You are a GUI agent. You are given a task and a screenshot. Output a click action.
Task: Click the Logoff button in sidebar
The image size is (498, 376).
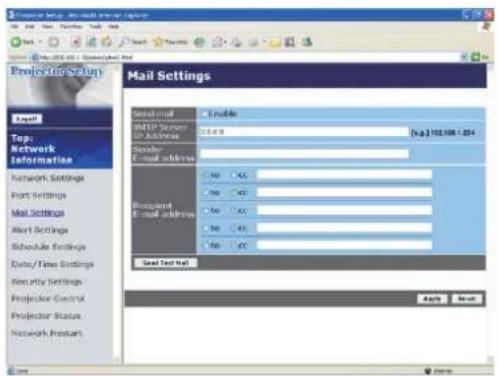click(27, 119)
